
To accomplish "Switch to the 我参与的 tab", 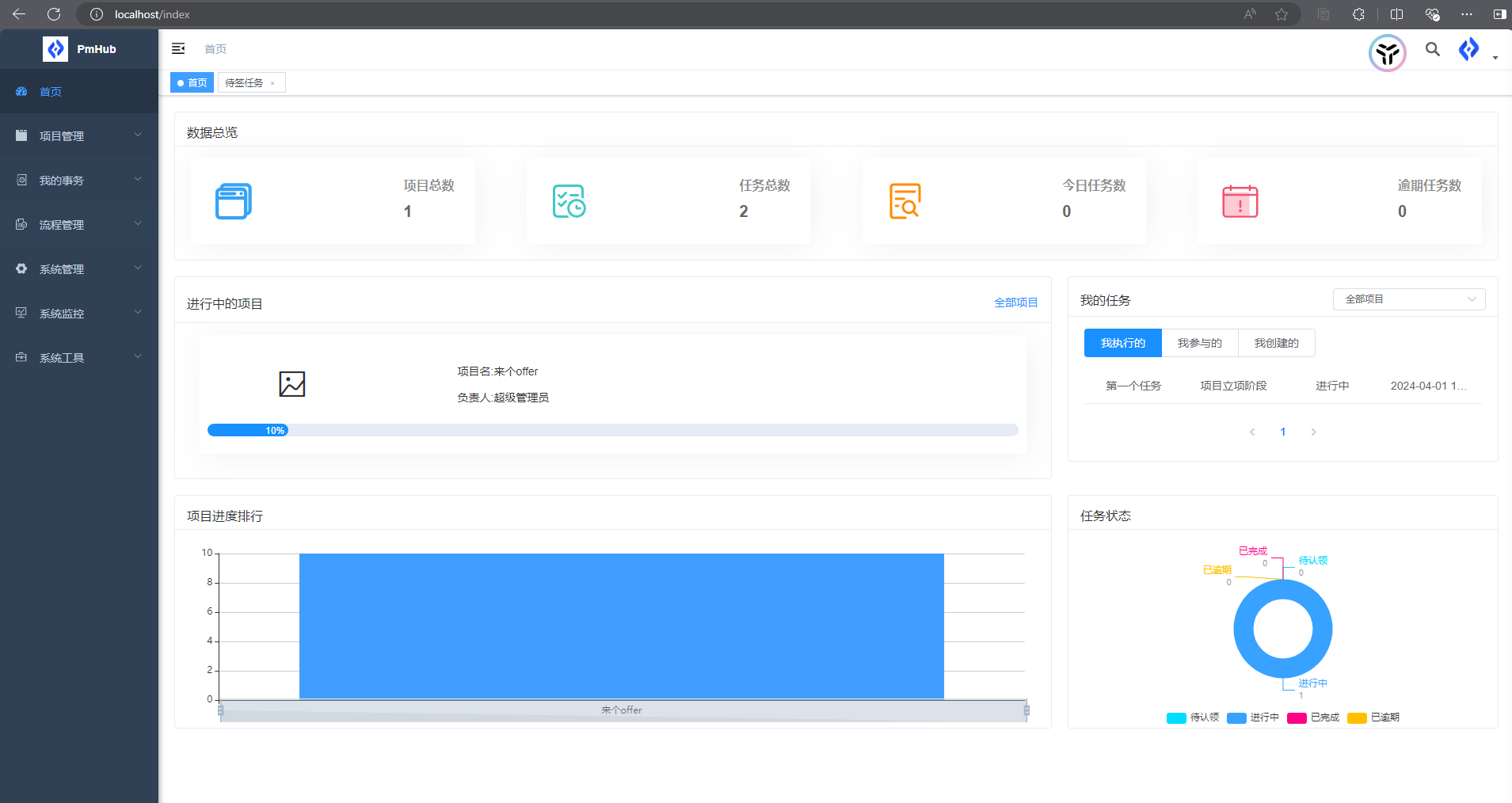I will click(1198, 343).
